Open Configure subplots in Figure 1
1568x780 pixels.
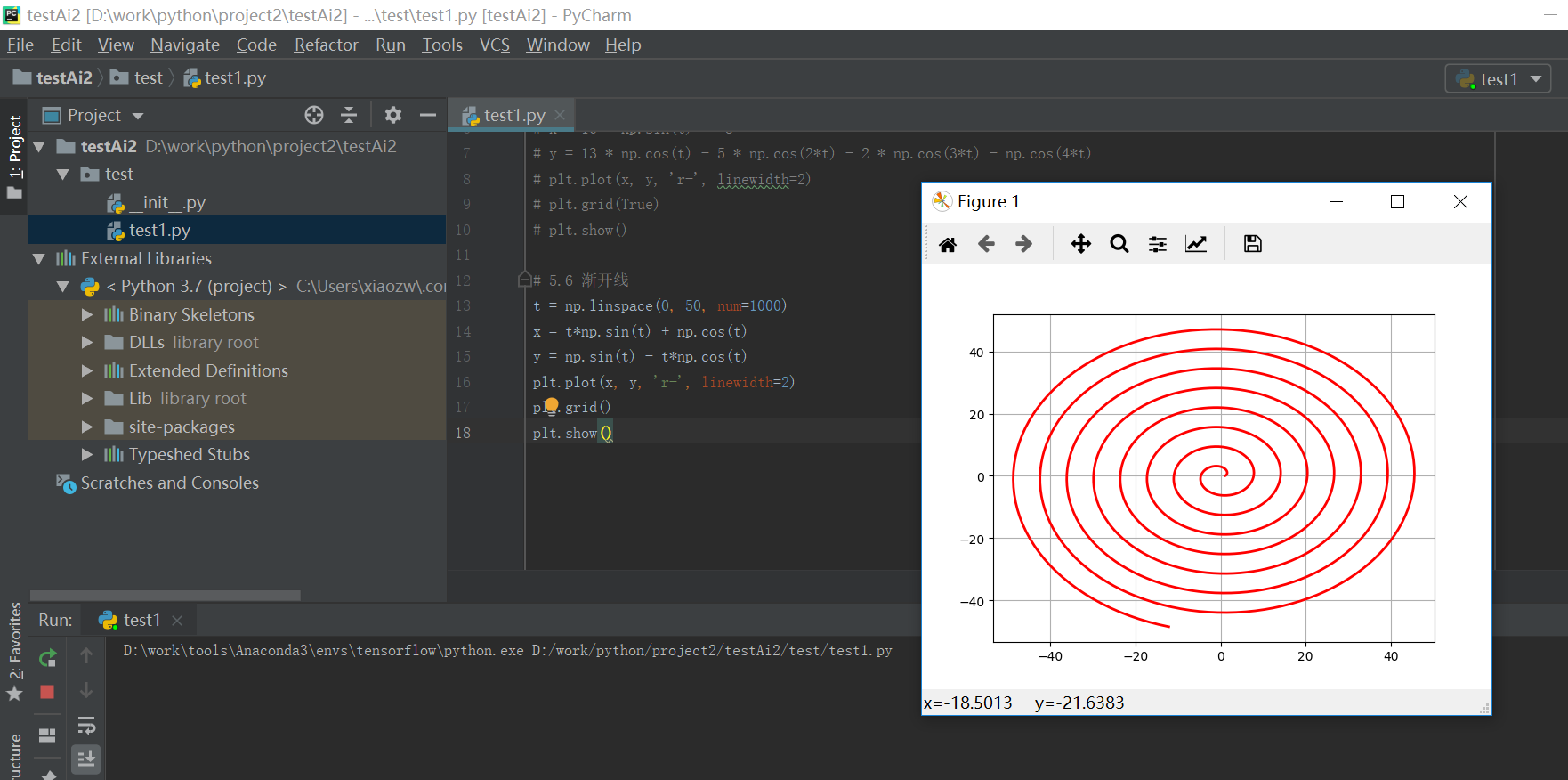pyautogui.click(x=1157, y=244)
